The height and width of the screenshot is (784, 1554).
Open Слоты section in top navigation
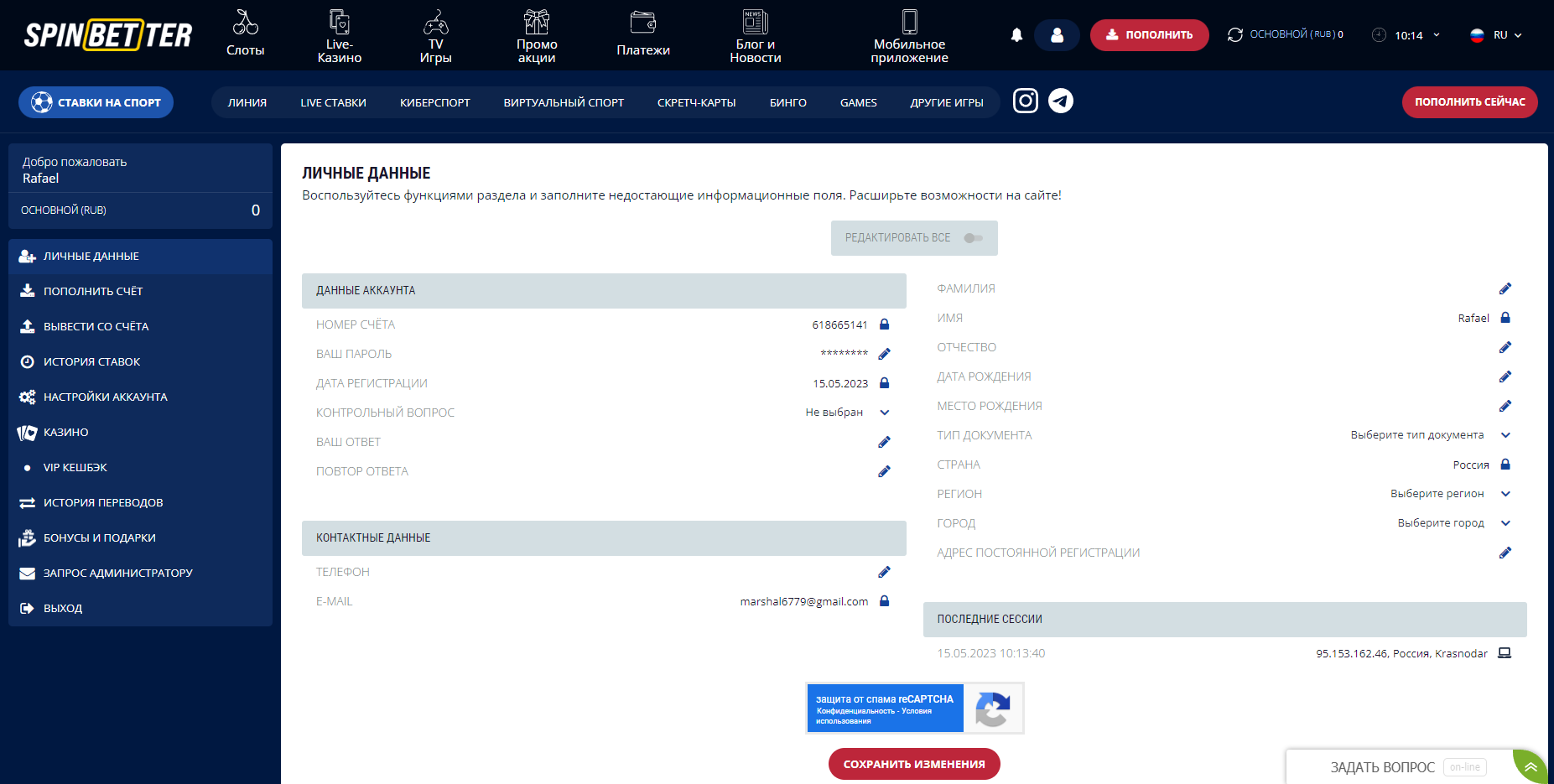click(x=245, y=35)
